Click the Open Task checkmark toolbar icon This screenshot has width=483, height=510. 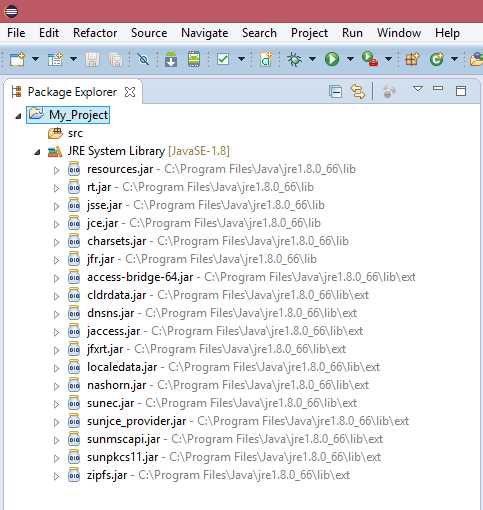[x=223, y=60]
